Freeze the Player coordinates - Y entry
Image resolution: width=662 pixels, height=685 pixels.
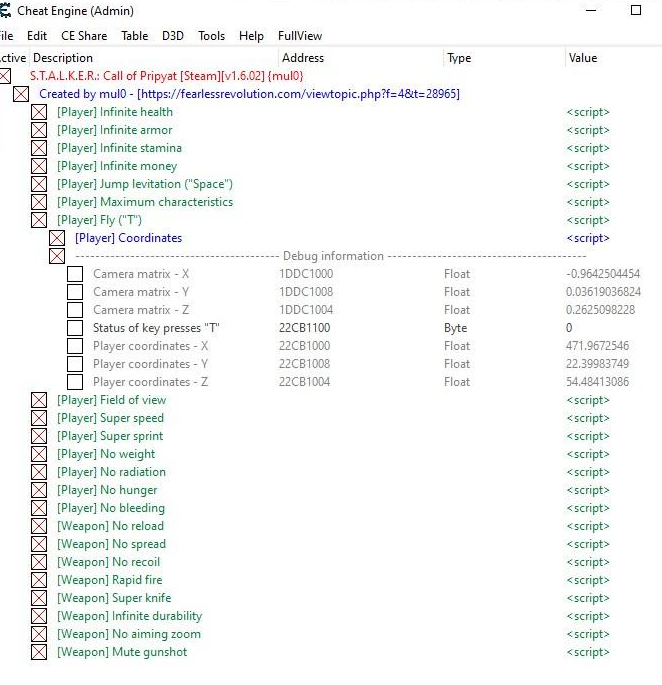coord(75,364)
